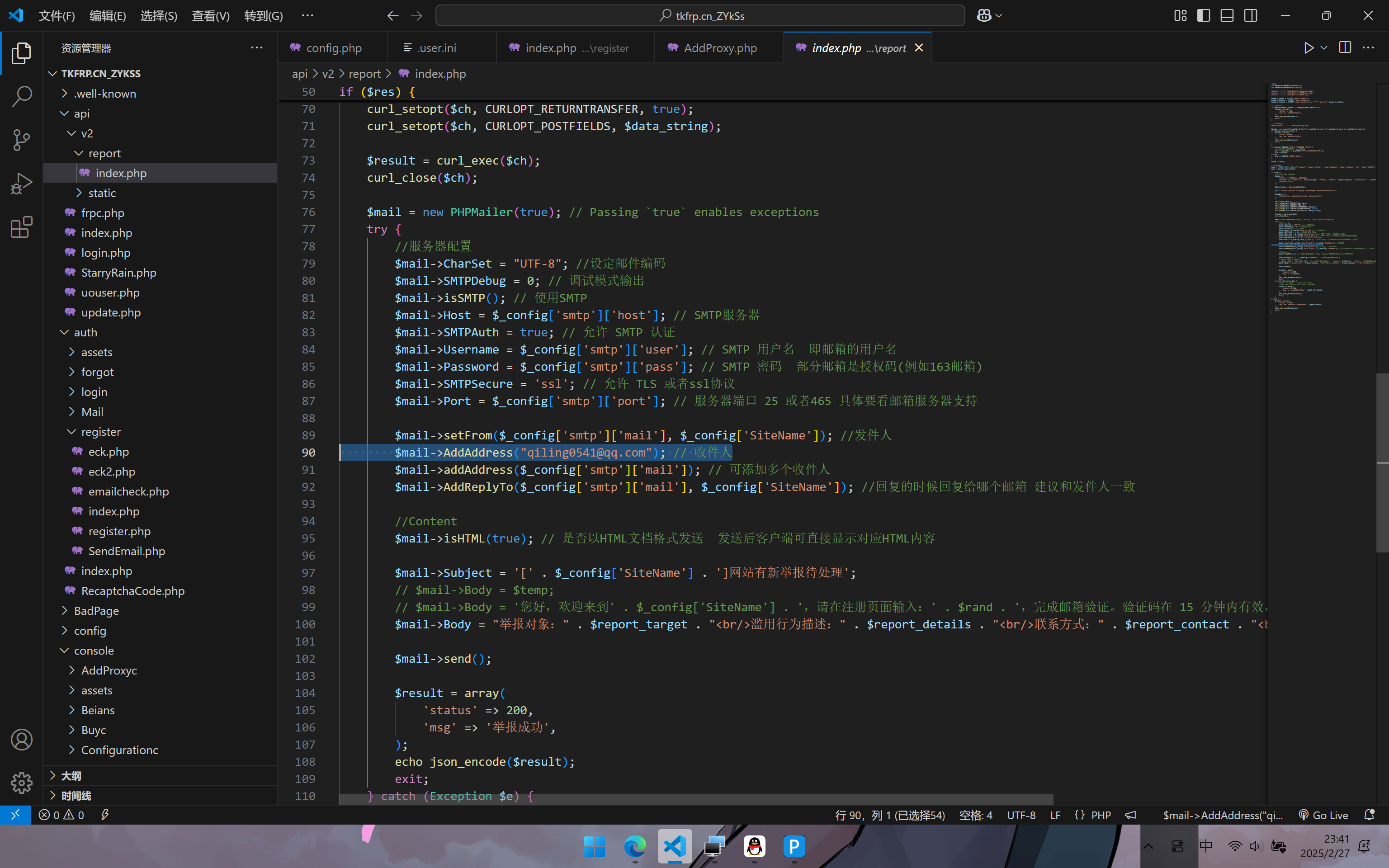Toggle primary sidebar visibility
This screenshot has height=868, width=1389.
[1204, 15]
